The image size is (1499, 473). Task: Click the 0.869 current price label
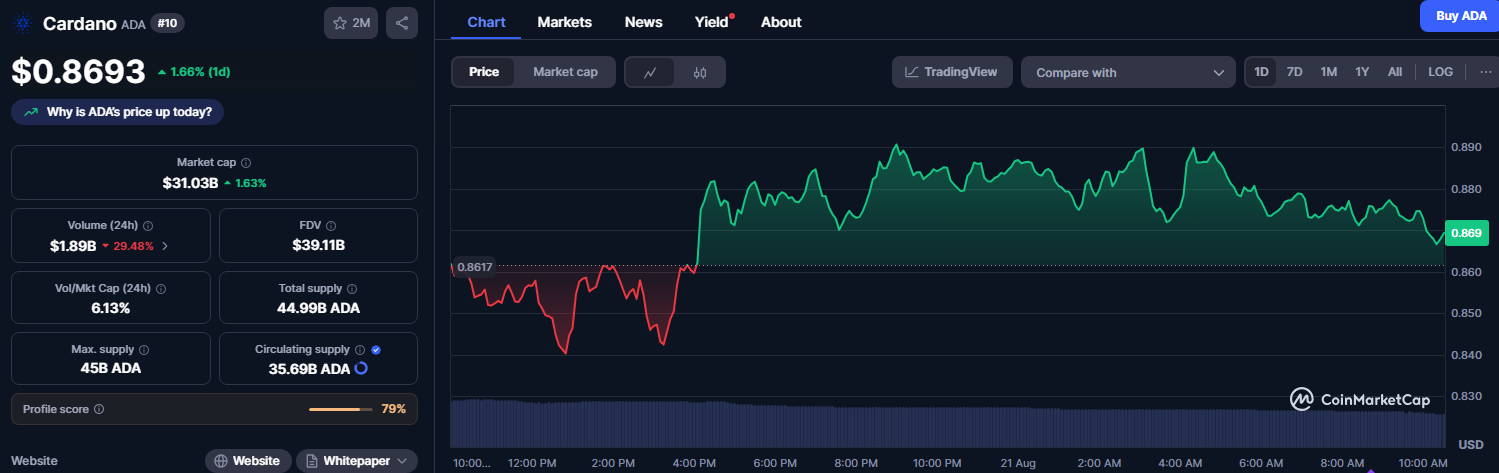coord(1467,233)
